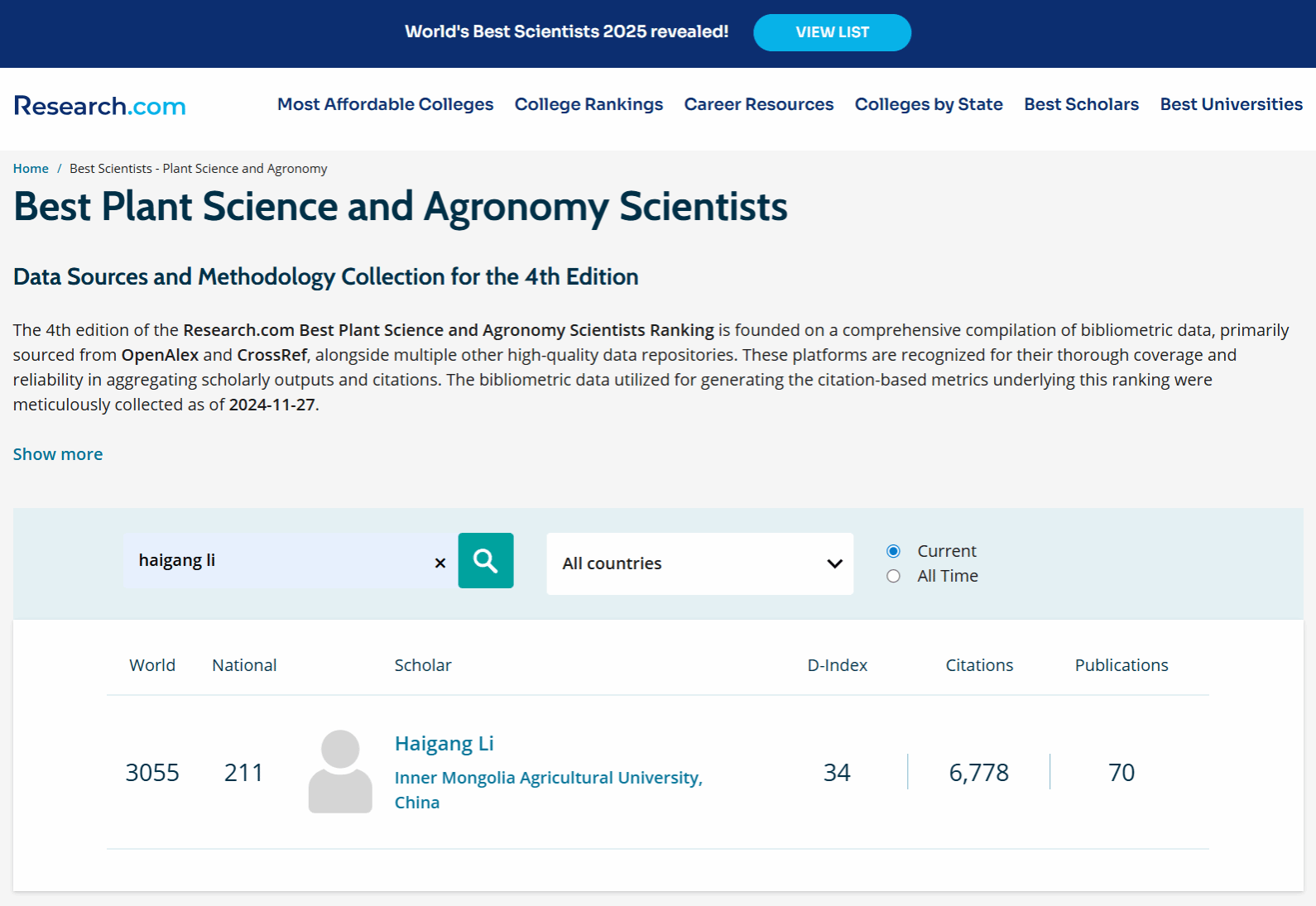Go to Best Scholars section
Viewport: 1316px width, 906px height.
(1081, 104)
